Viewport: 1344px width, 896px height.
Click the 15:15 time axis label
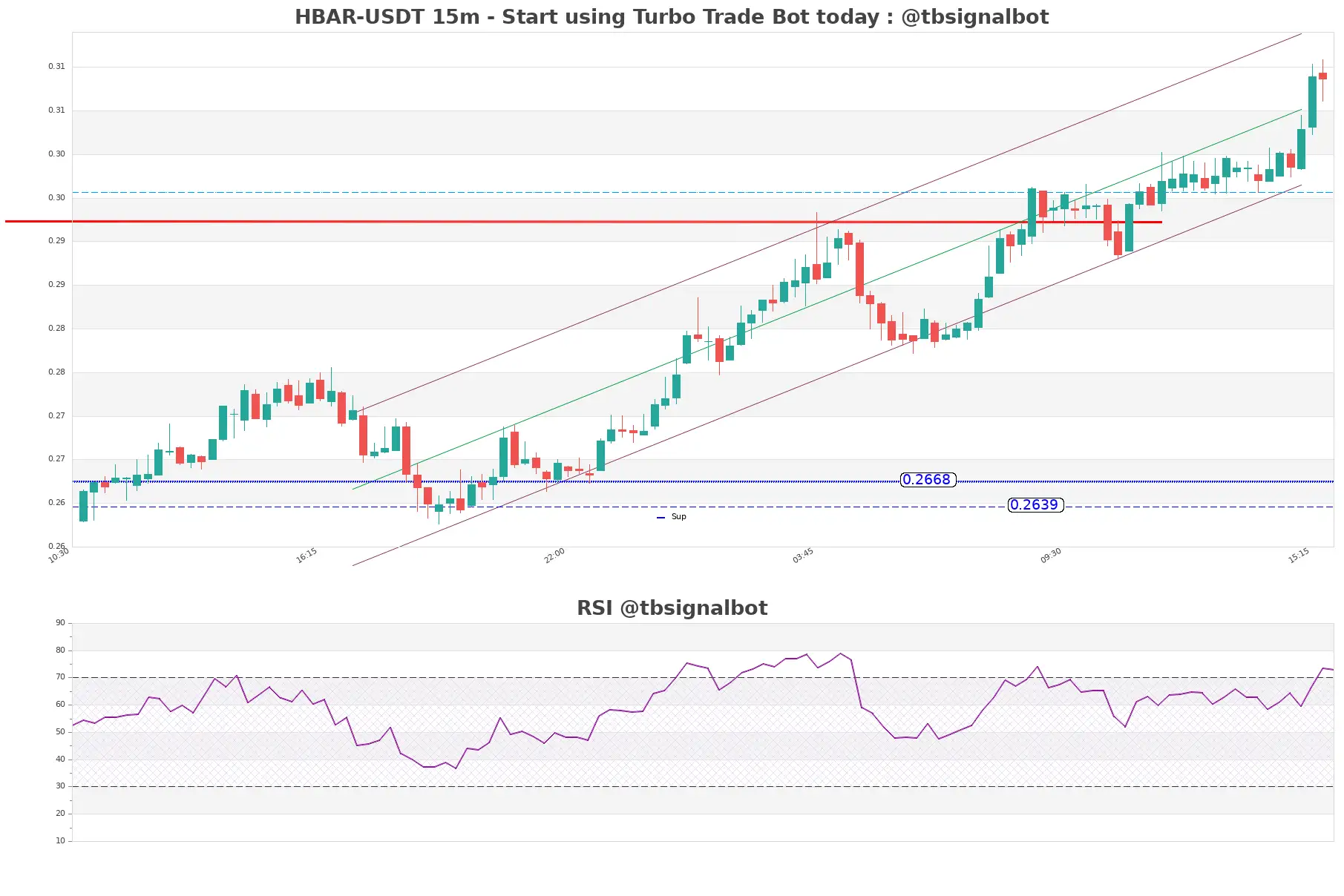coord(1299,556)
